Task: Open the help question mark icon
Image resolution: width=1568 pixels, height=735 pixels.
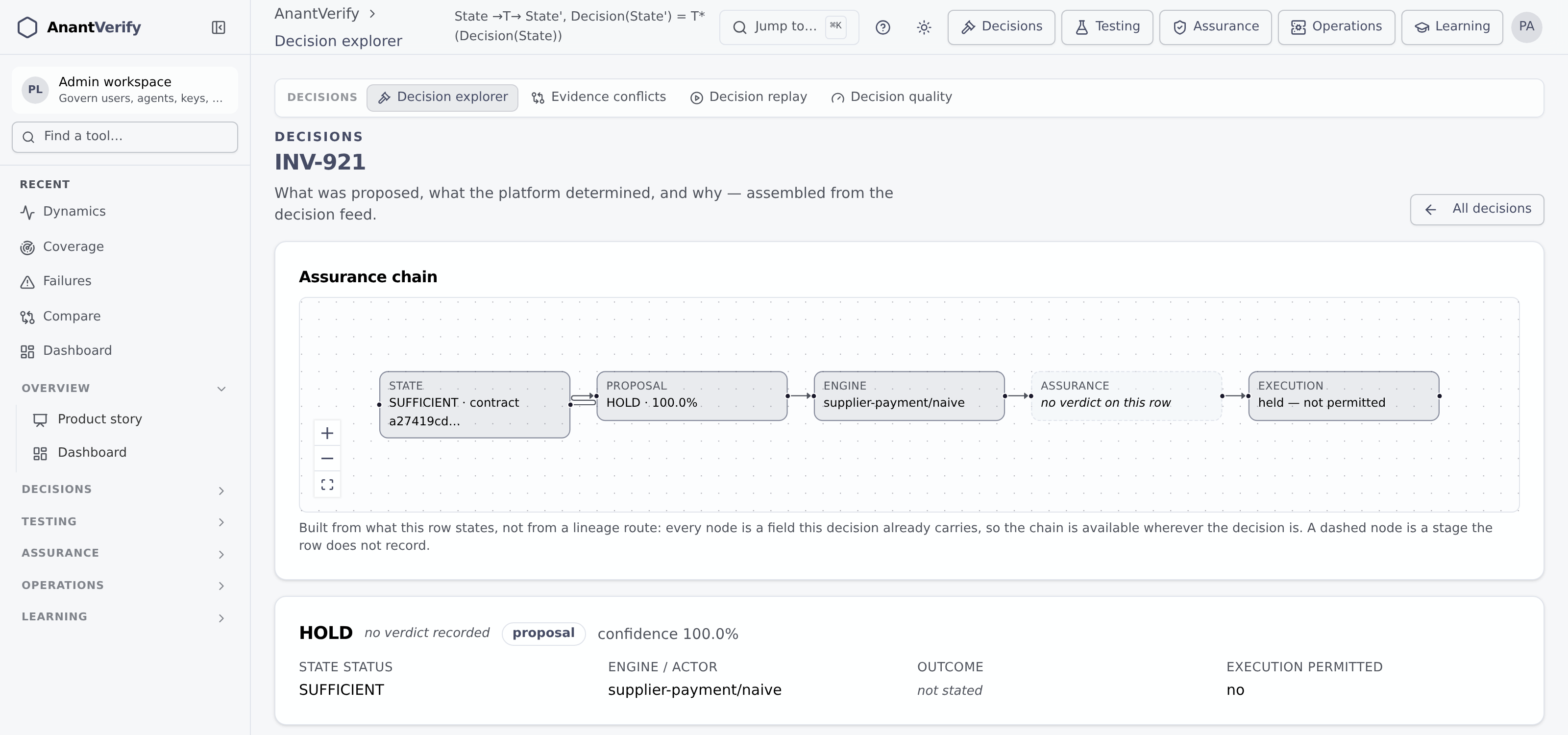Action: pyautogui.click(x=882, y=27)
